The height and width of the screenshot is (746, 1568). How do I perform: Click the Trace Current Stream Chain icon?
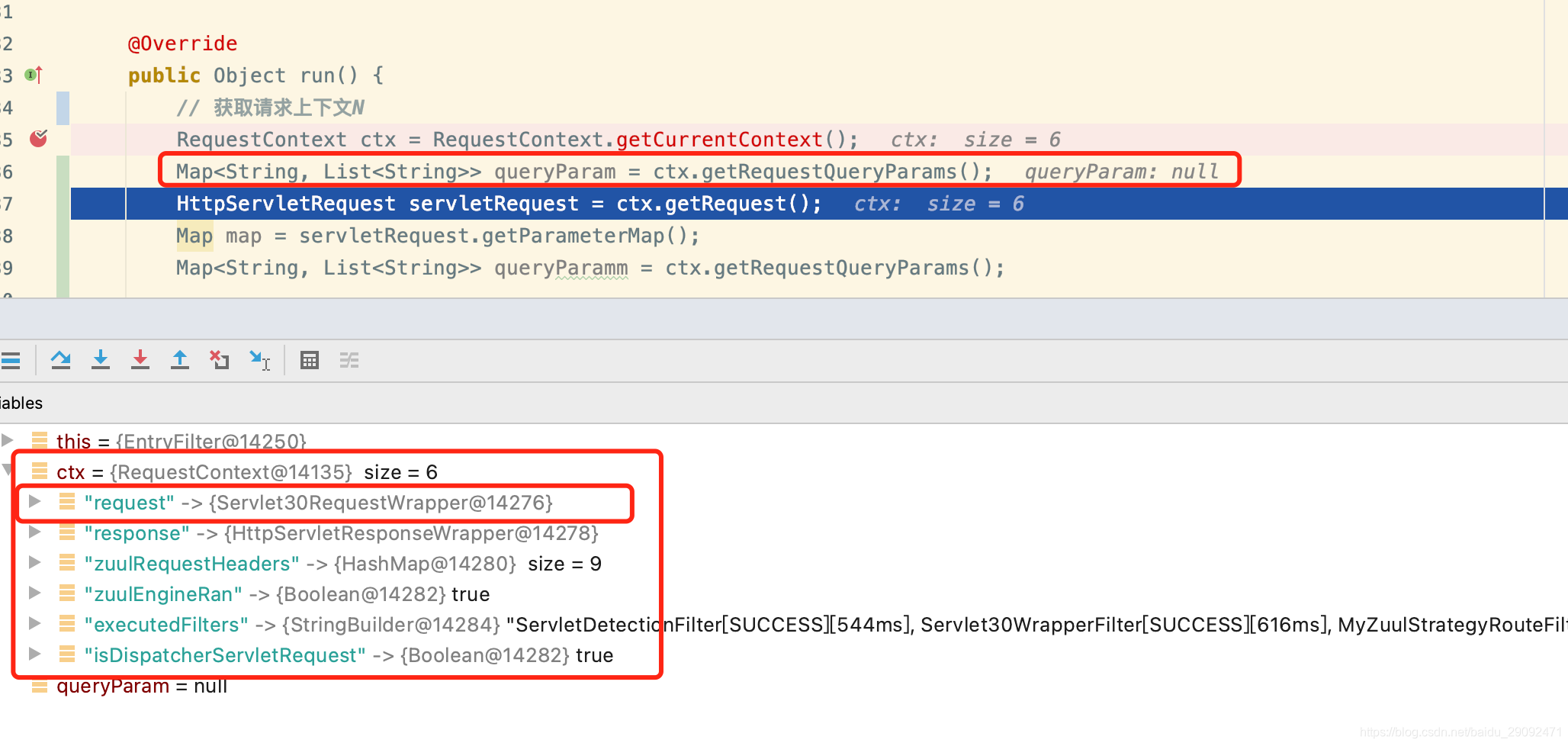click(x=349, y=360)
